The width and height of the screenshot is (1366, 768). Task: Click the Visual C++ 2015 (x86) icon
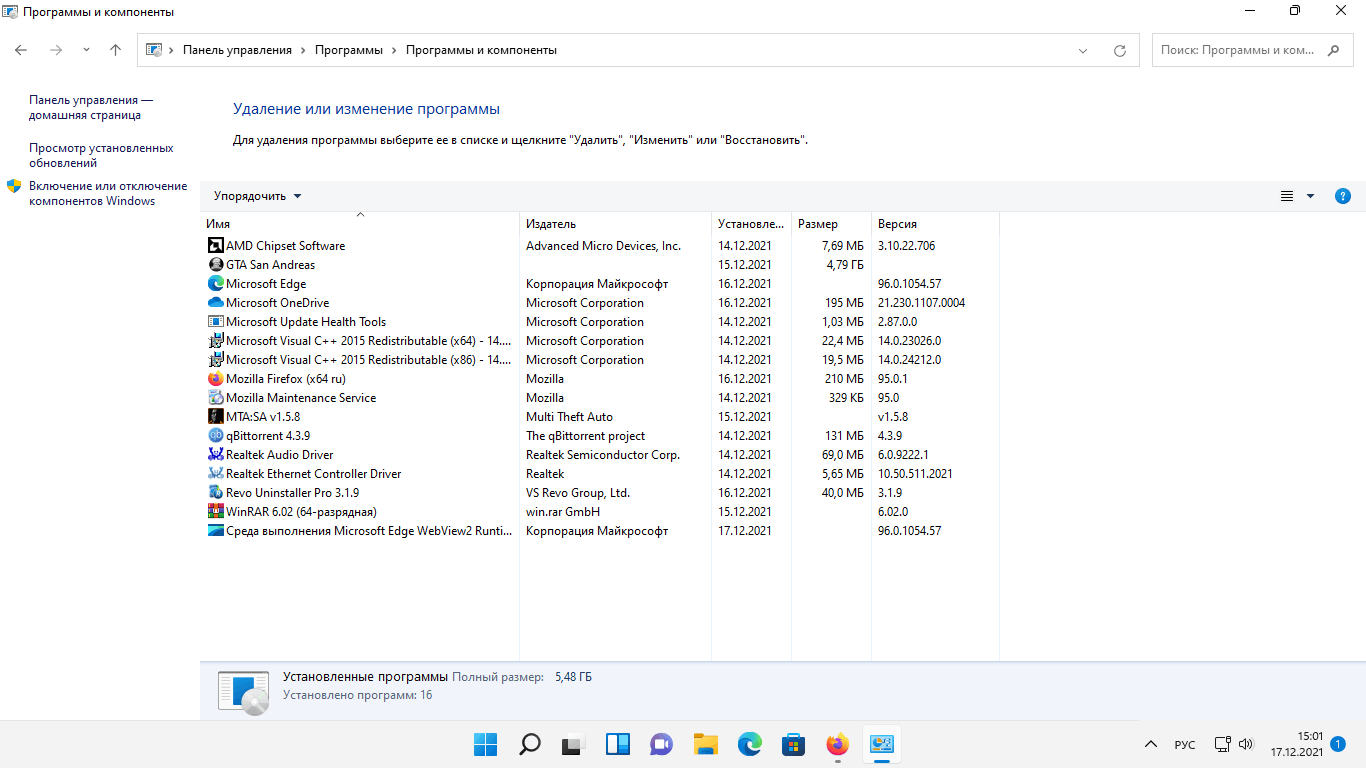(215, 359)
